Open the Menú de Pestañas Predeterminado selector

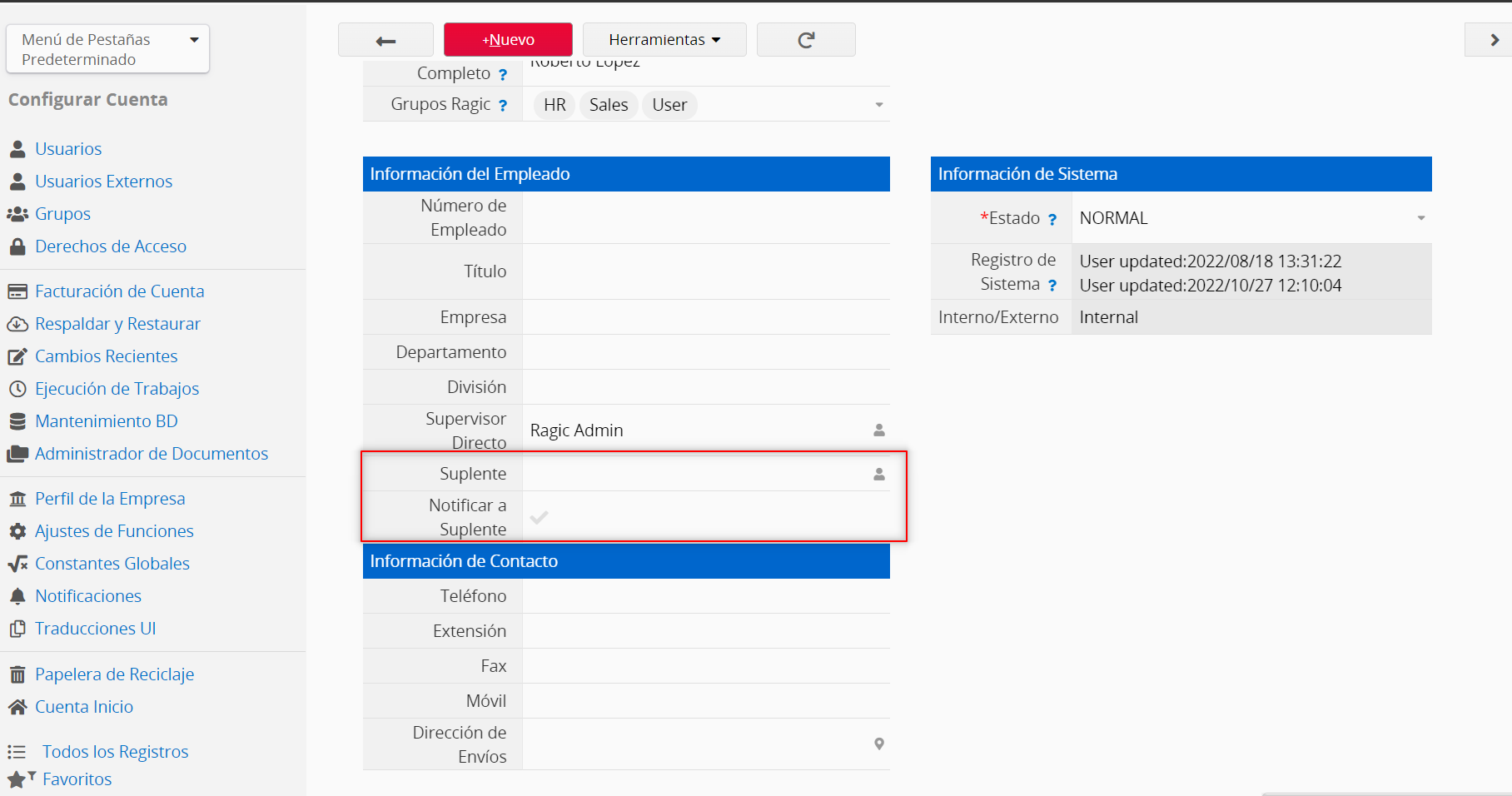point(107,49)
